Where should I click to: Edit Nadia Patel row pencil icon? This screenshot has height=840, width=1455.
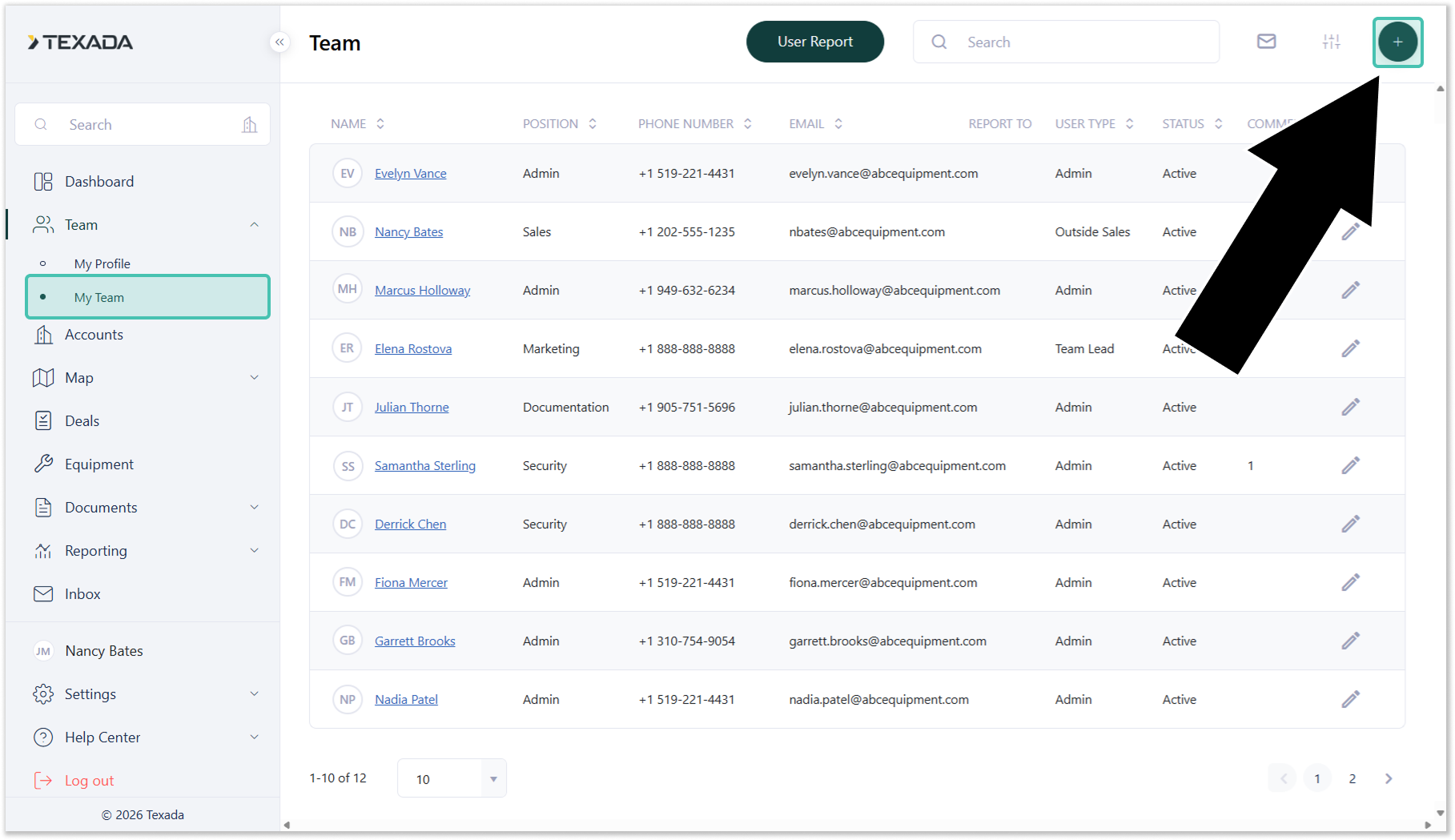coord(1350,699)
